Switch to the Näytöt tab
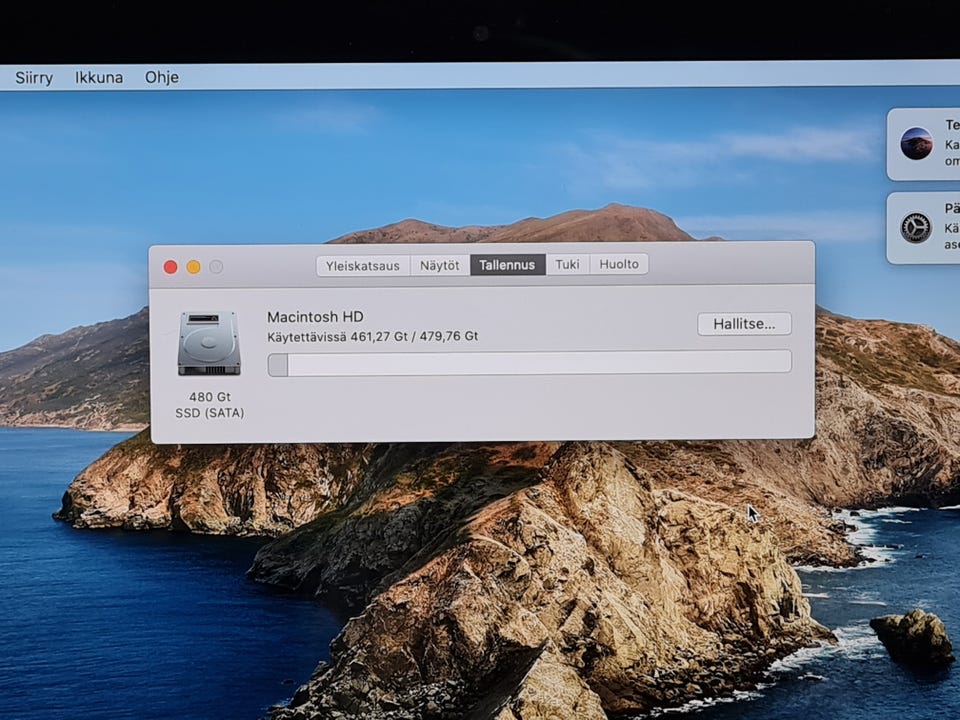960x720 pixels. 440,265
